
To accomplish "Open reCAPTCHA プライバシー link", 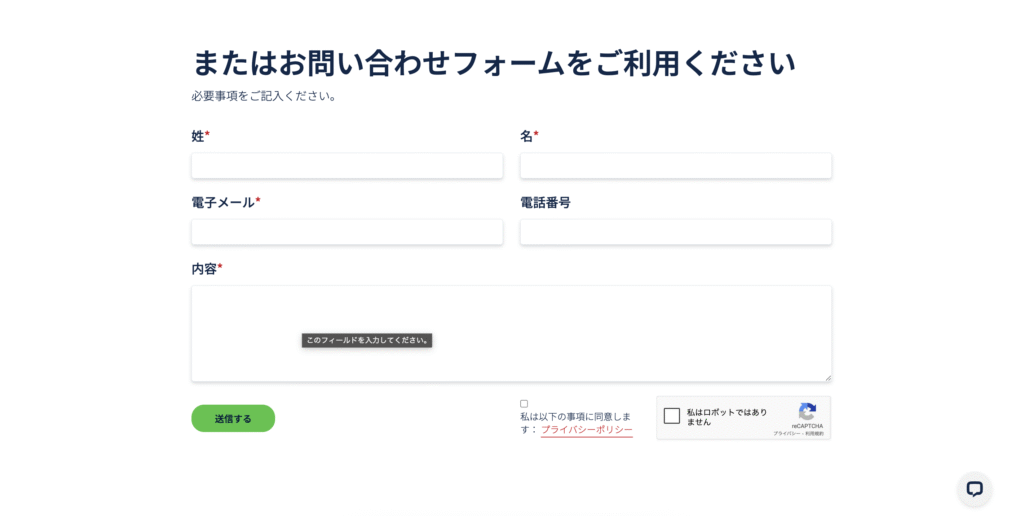I will 786,434.
